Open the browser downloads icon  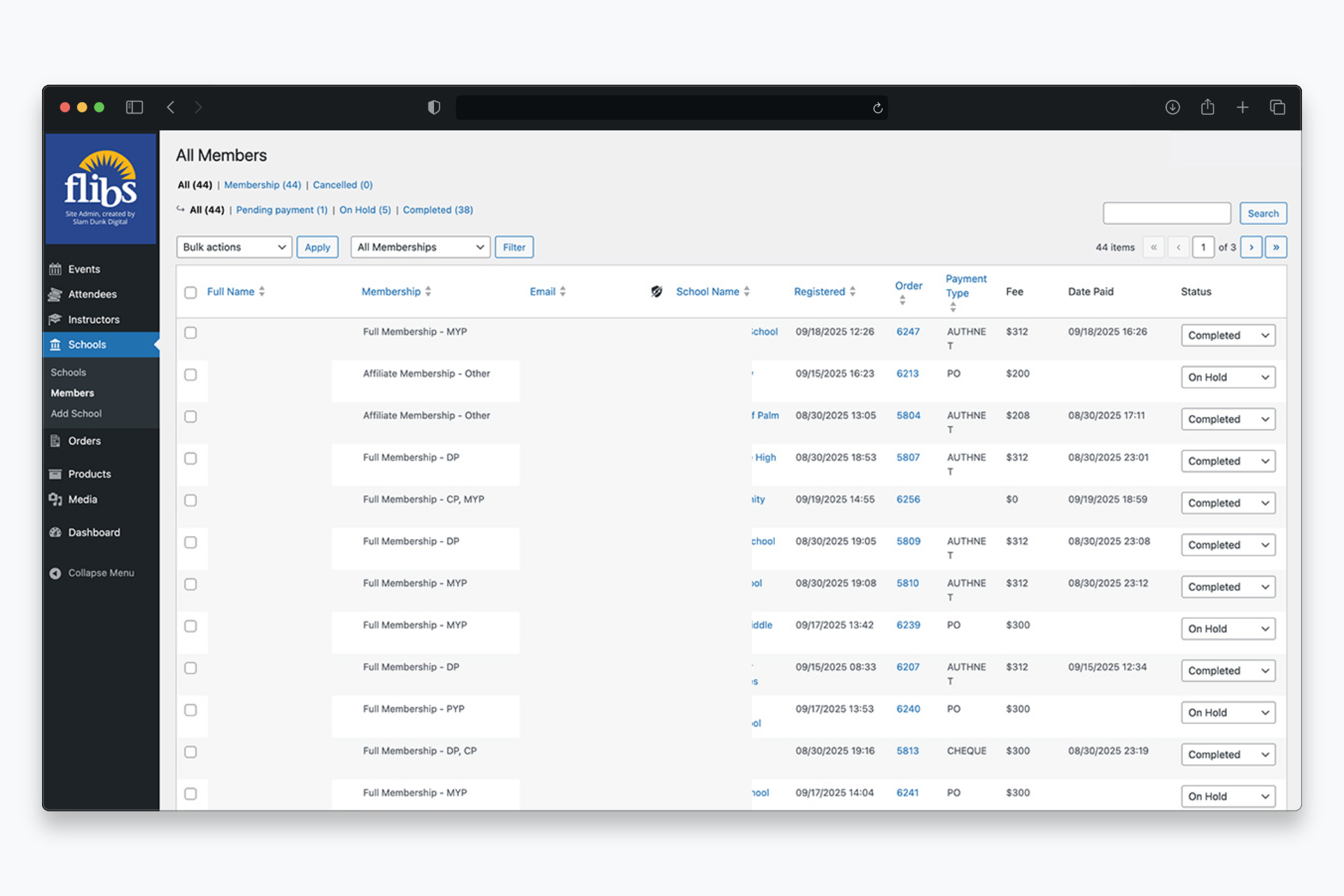[x=1172, y=107]
